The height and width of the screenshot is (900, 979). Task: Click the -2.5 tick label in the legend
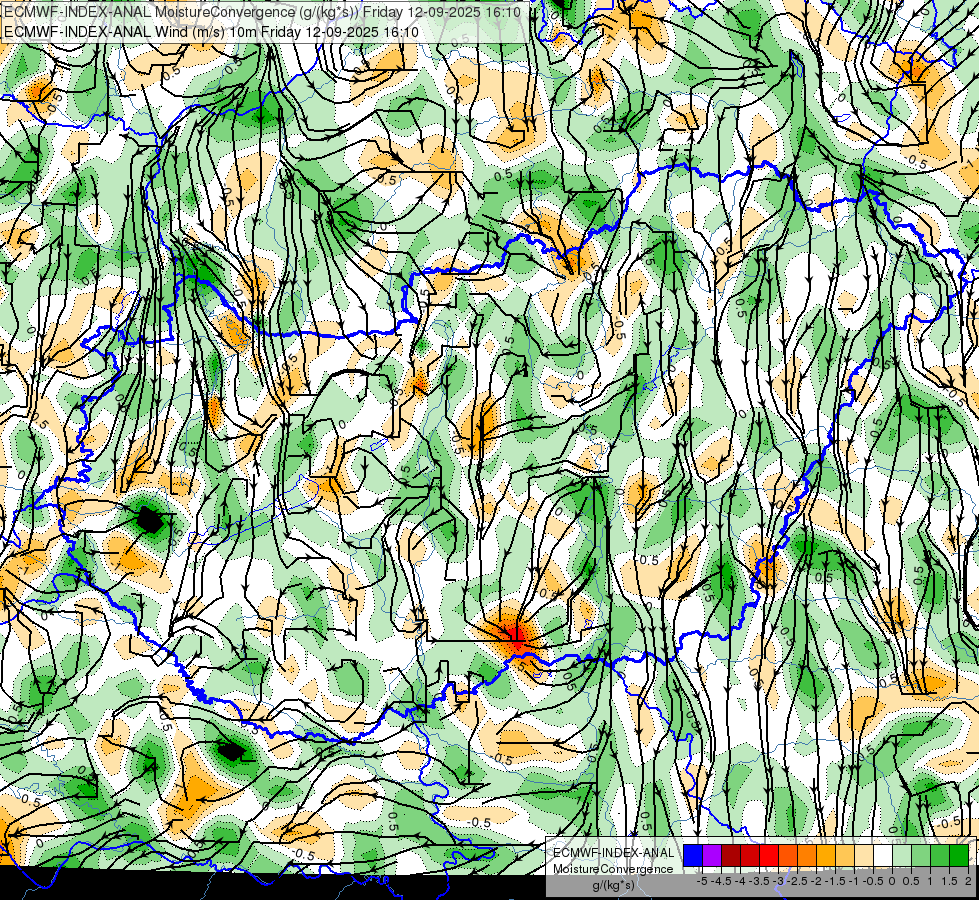[797, 881]
